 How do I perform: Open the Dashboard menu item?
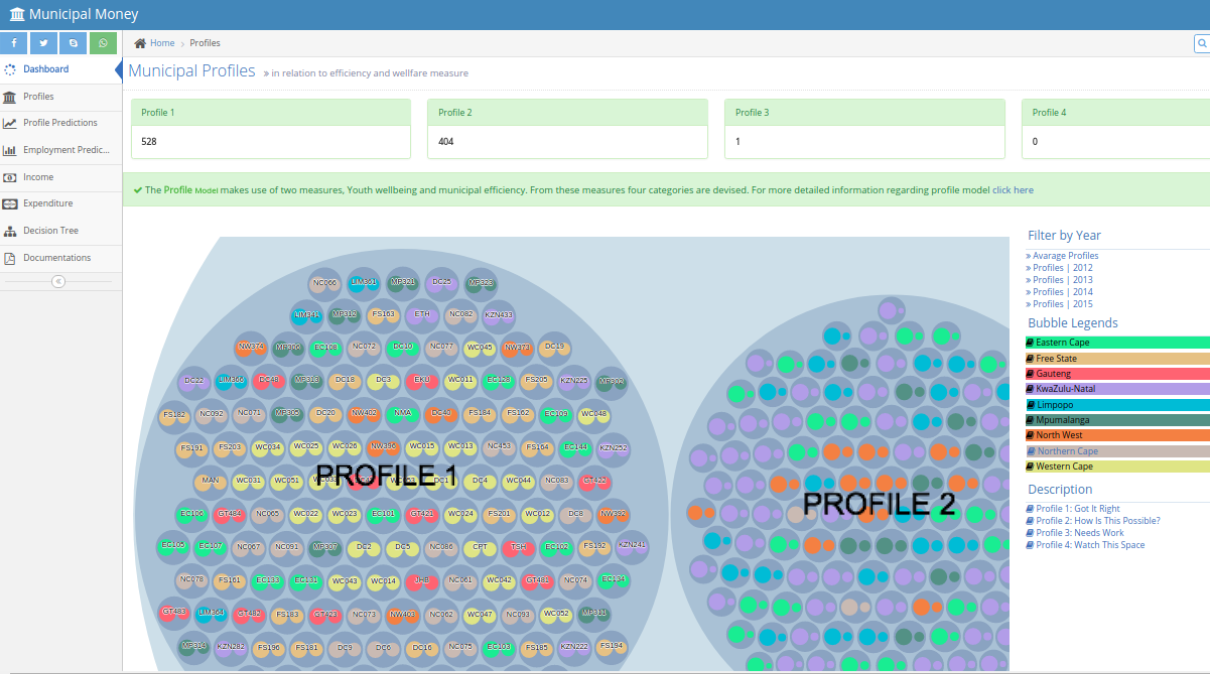point(61,69)
